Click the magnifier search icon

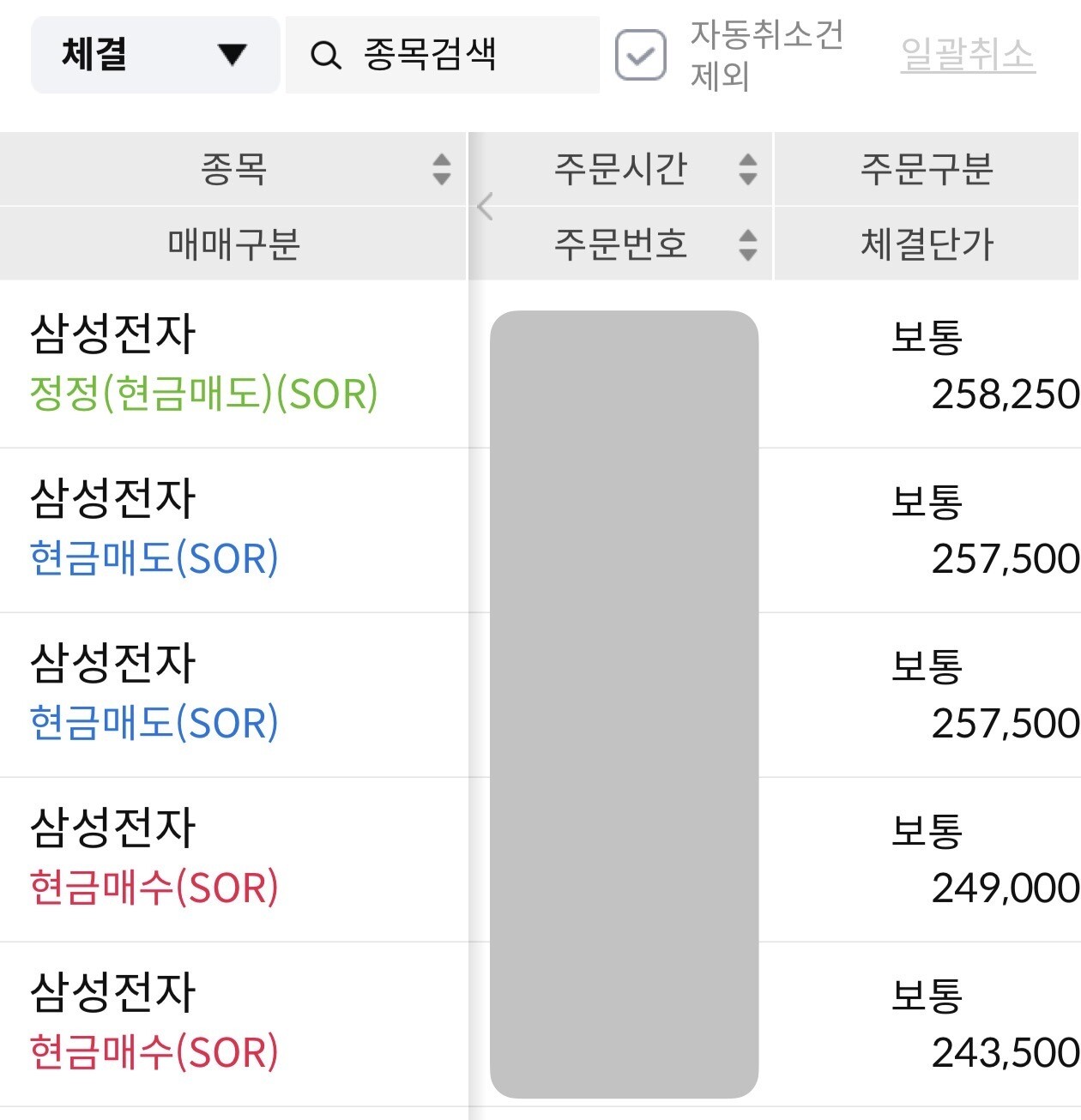coord(325,56)
